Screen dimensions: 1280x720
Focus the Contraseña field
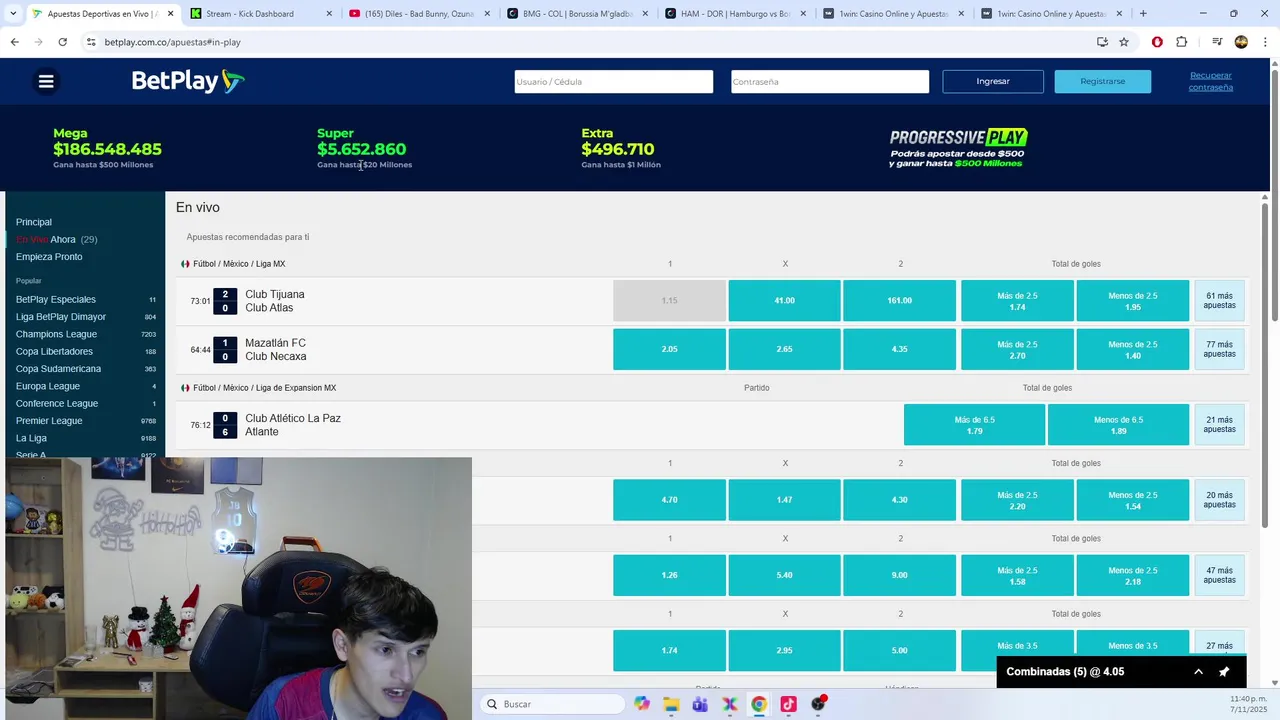830,82
